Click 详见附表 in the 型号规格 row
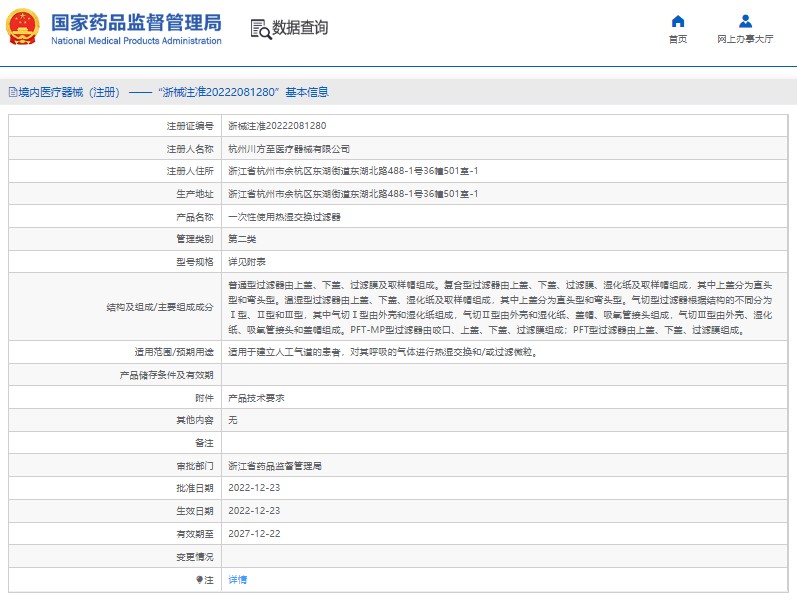Viewport: 797px width, 600px height. click(x=246, y=261)
